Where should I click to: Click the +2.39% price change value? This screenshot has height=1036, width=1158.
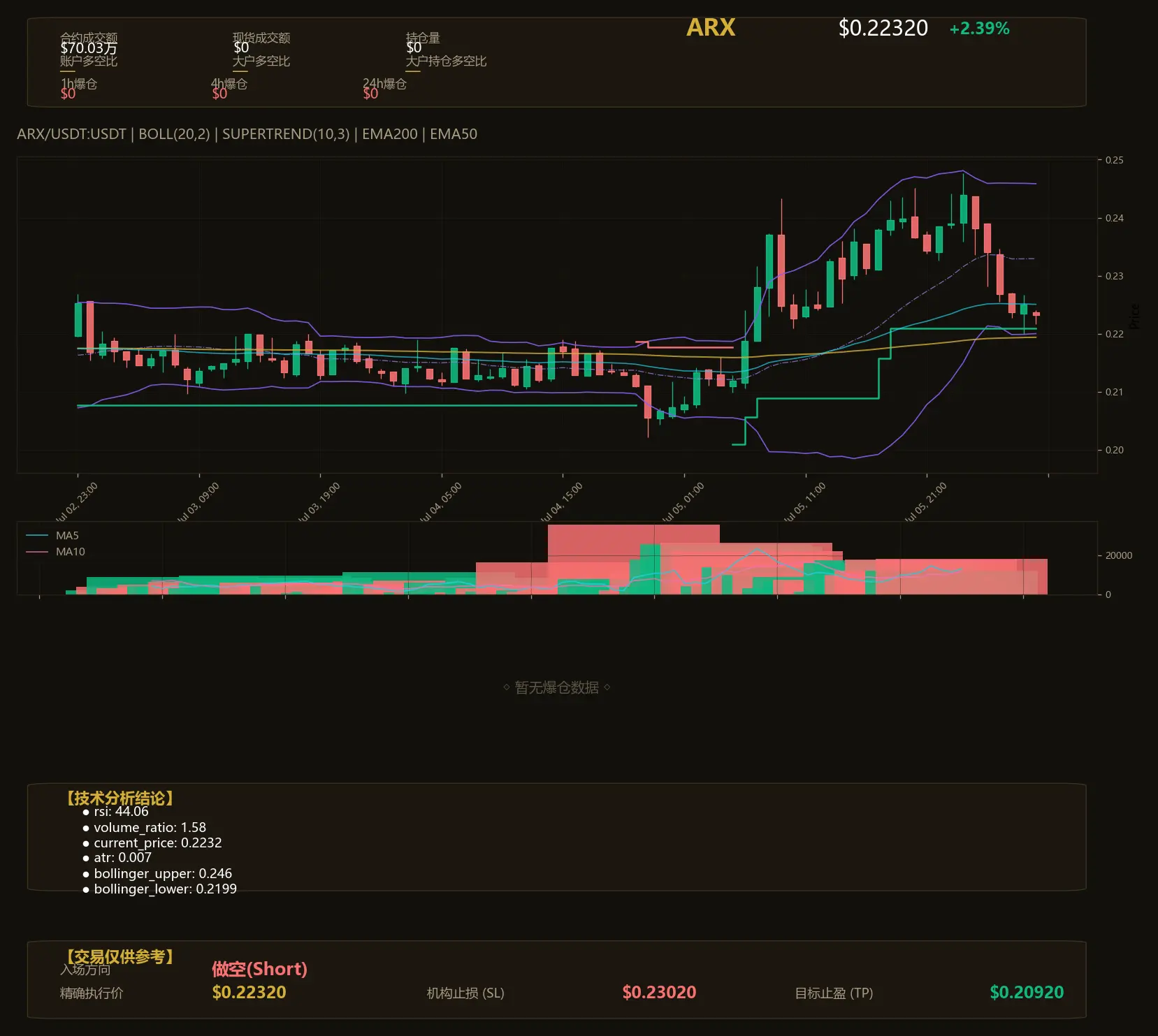tap(979, 29)
